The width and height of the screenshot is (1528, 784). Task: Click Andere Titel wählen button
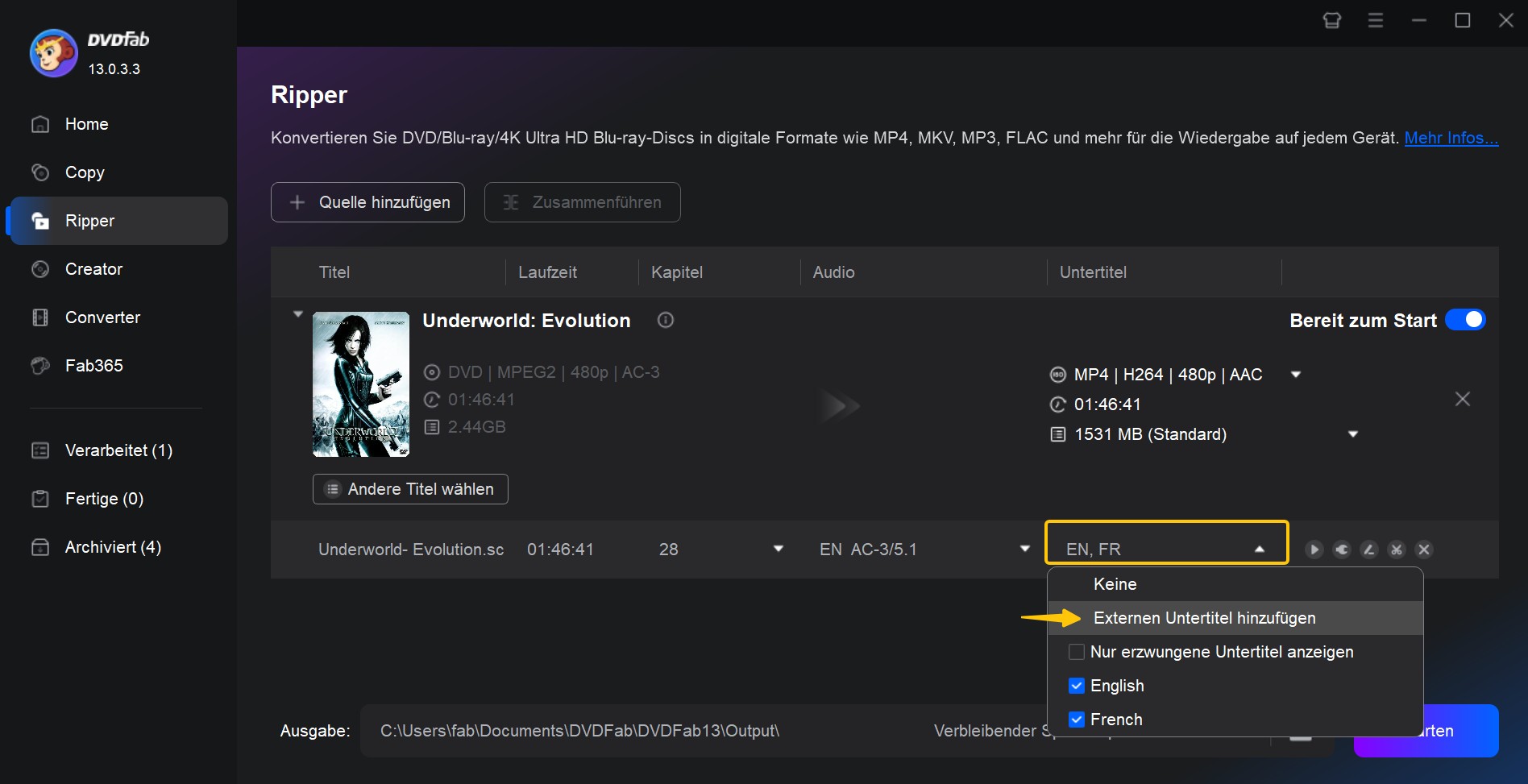click(410, 489)
